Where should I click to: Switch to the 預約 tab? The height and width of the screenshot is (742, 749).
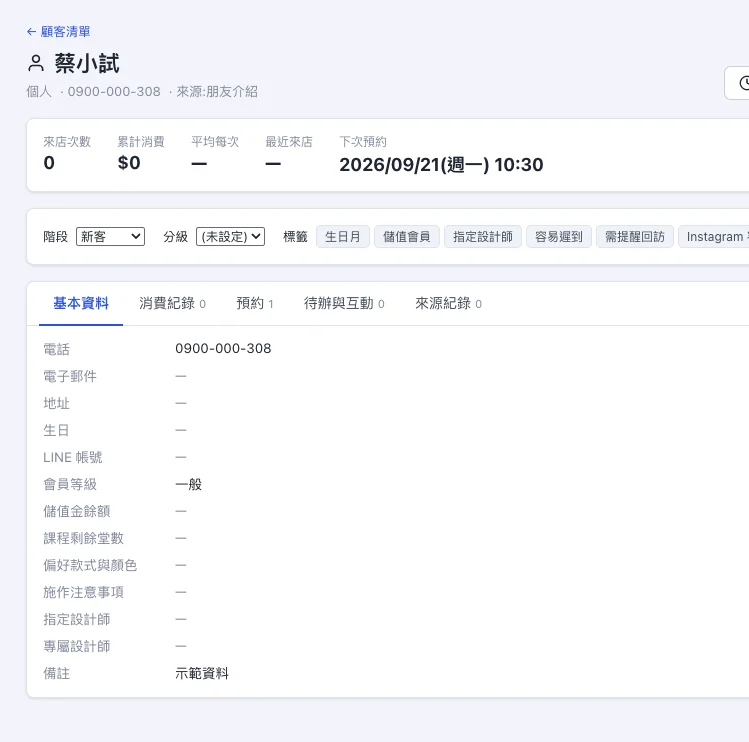click(x=255, y=303)
